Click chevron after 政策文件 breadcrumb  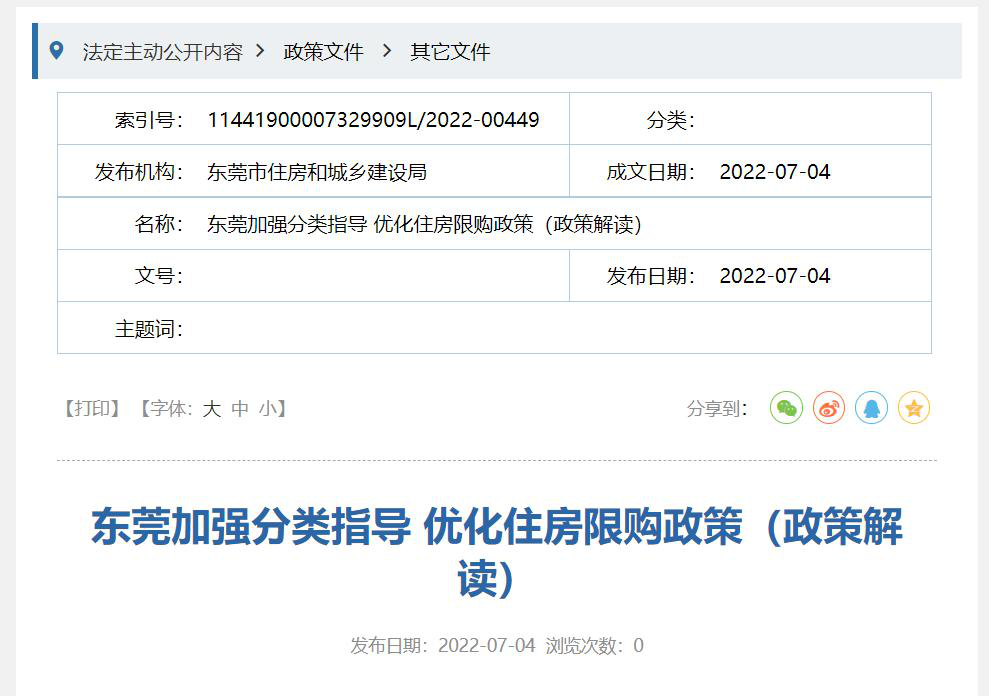[x=387, y=50]
